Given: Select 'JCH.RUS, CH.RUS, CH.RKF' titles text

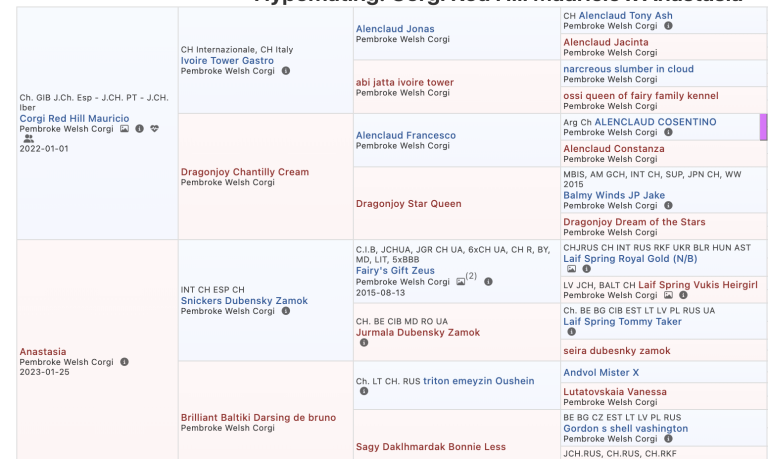Looking at the screenshot, I should (x=620, y=454).
